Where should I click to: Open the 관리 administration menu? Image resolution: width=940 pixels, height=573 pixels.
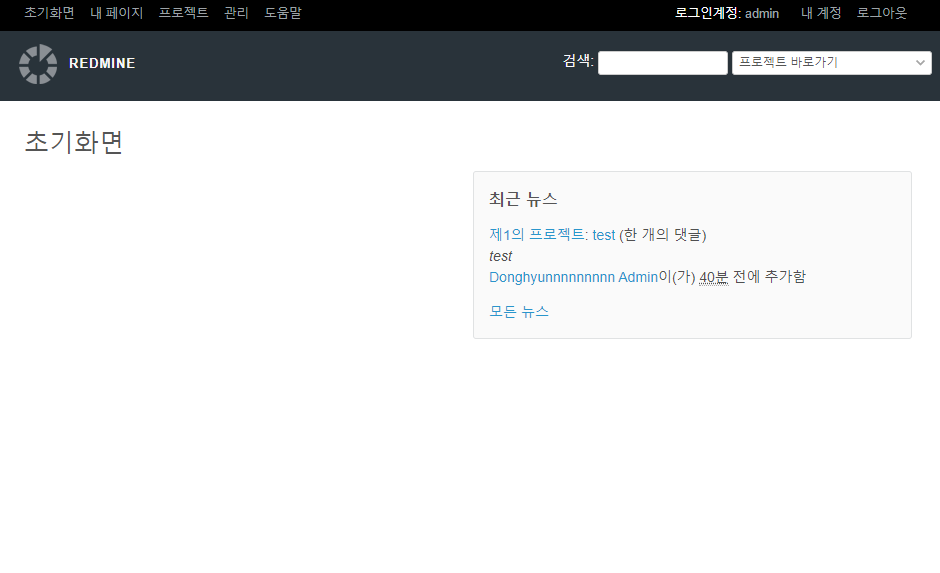[236, 13]
